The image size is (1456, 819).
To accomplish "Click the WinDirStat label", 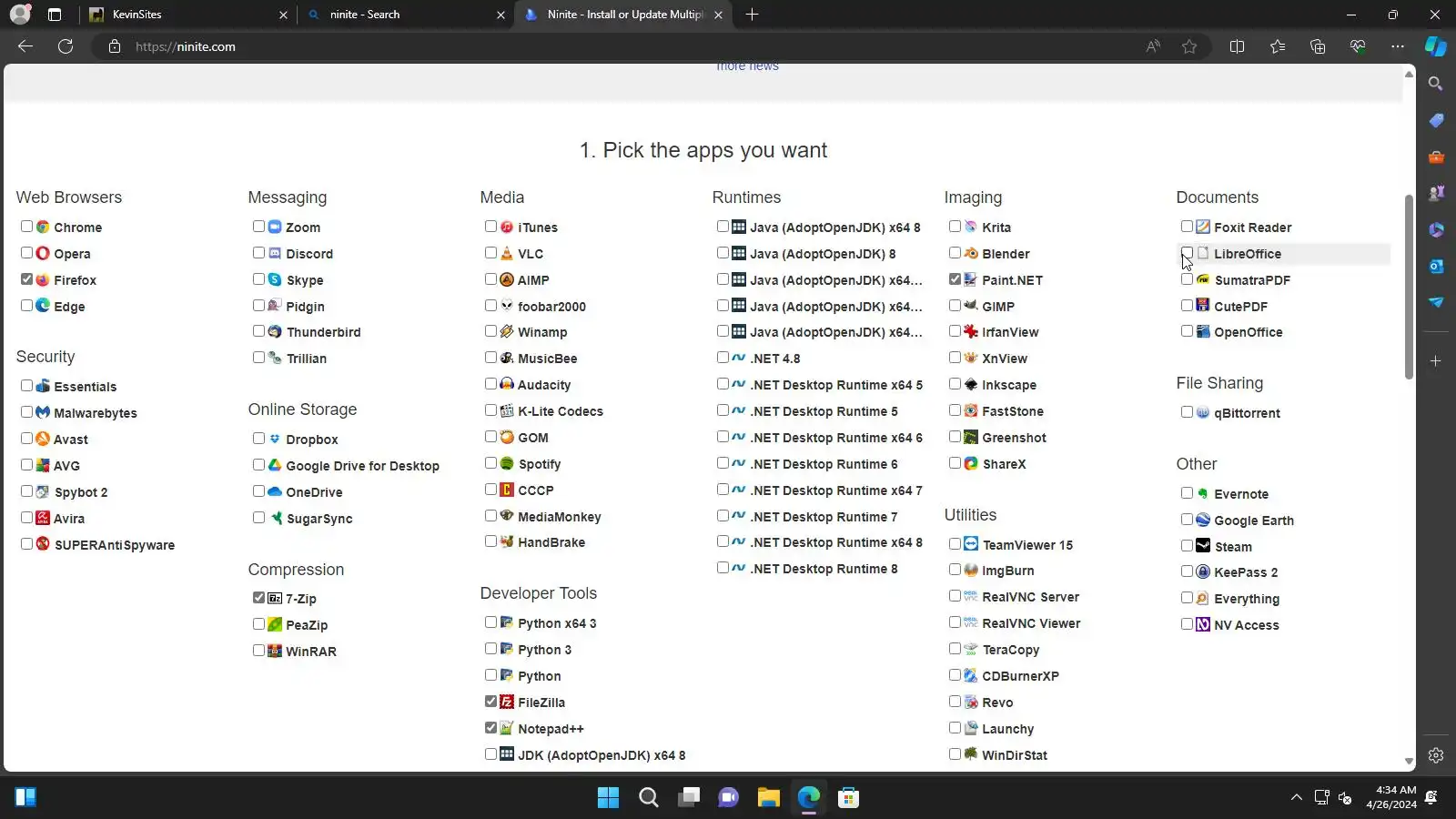I will [1015, 755].
